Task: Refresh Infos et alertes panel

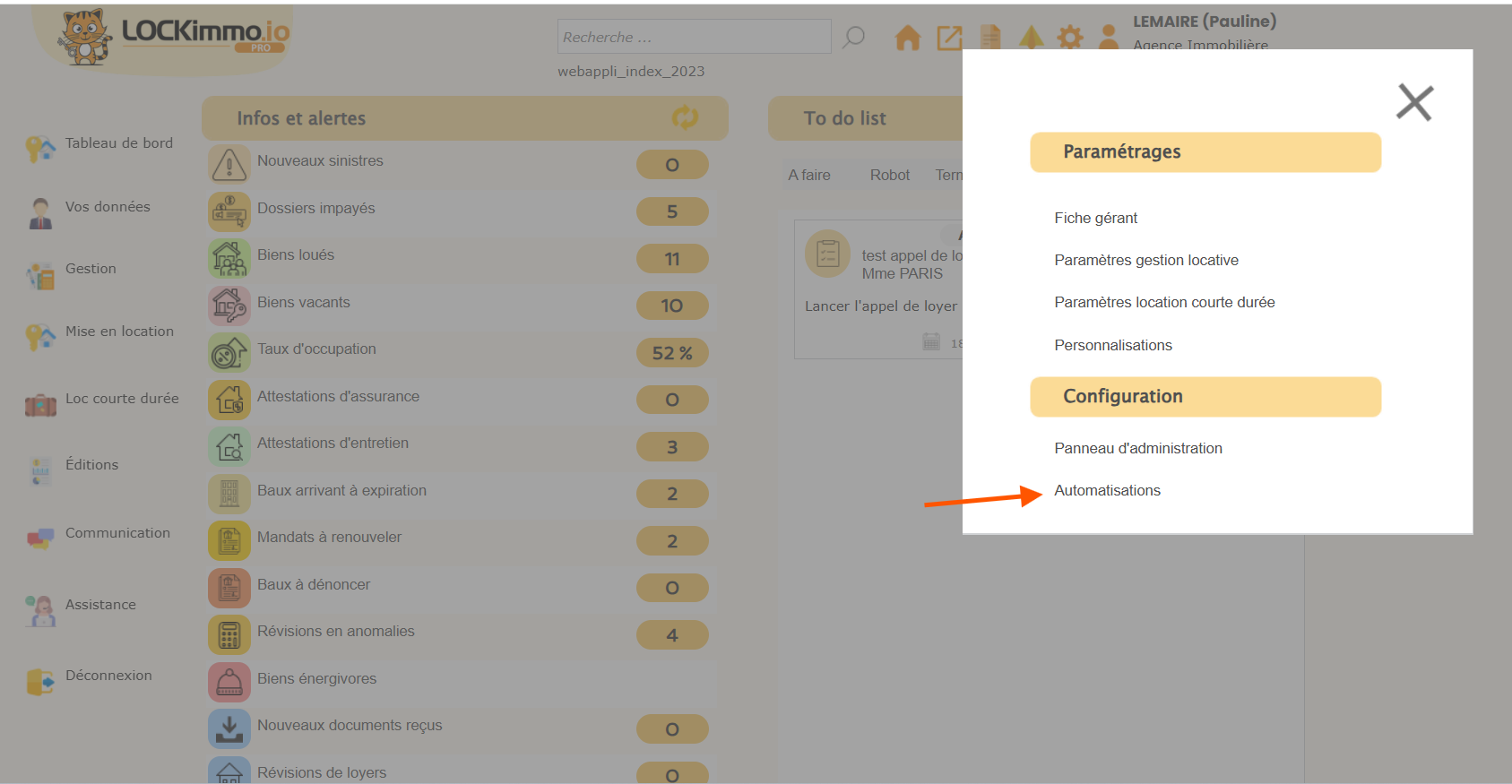Action: [685, 117]
